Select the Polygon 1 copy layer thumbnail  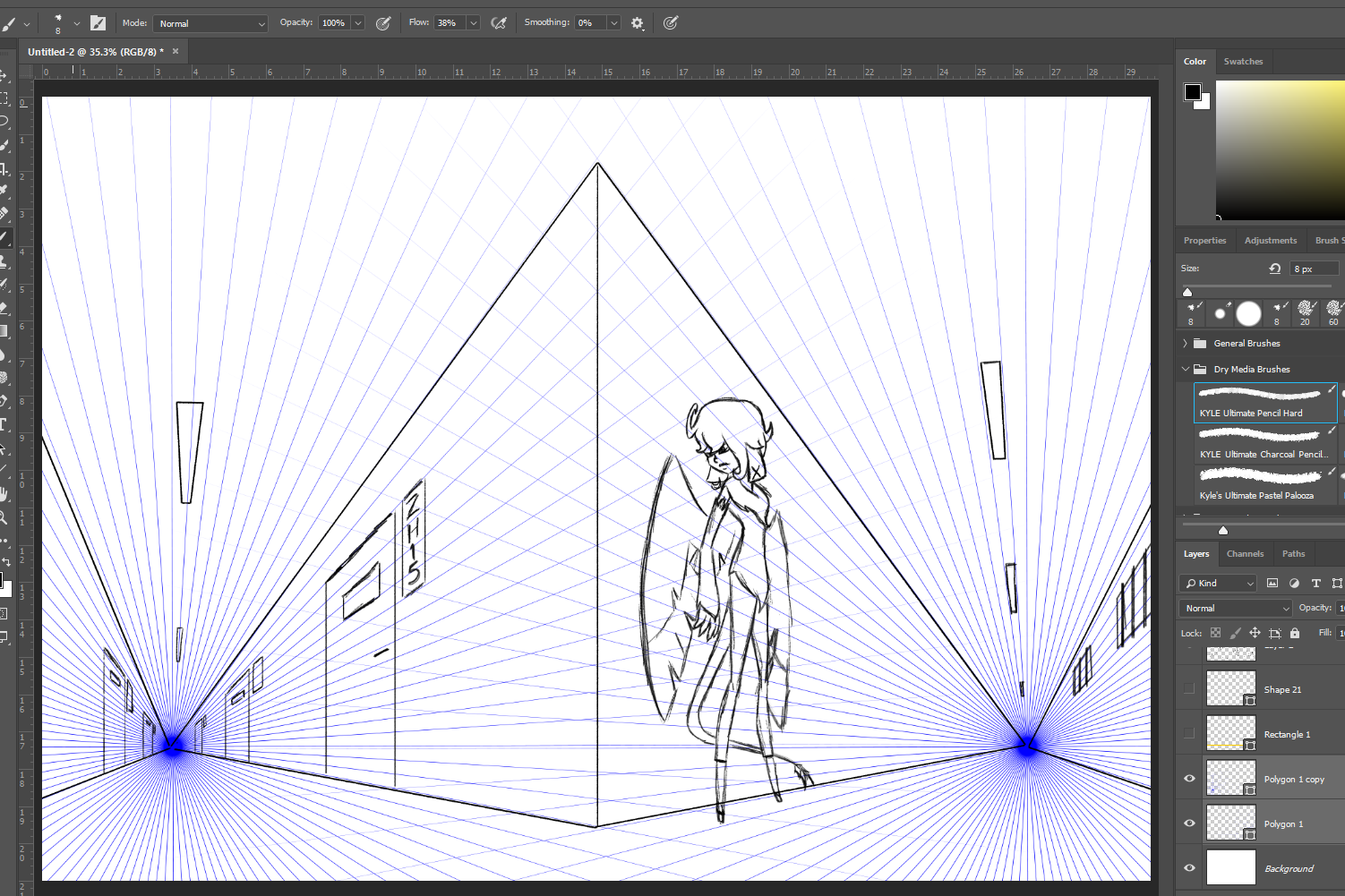(x=1230, y=778)
